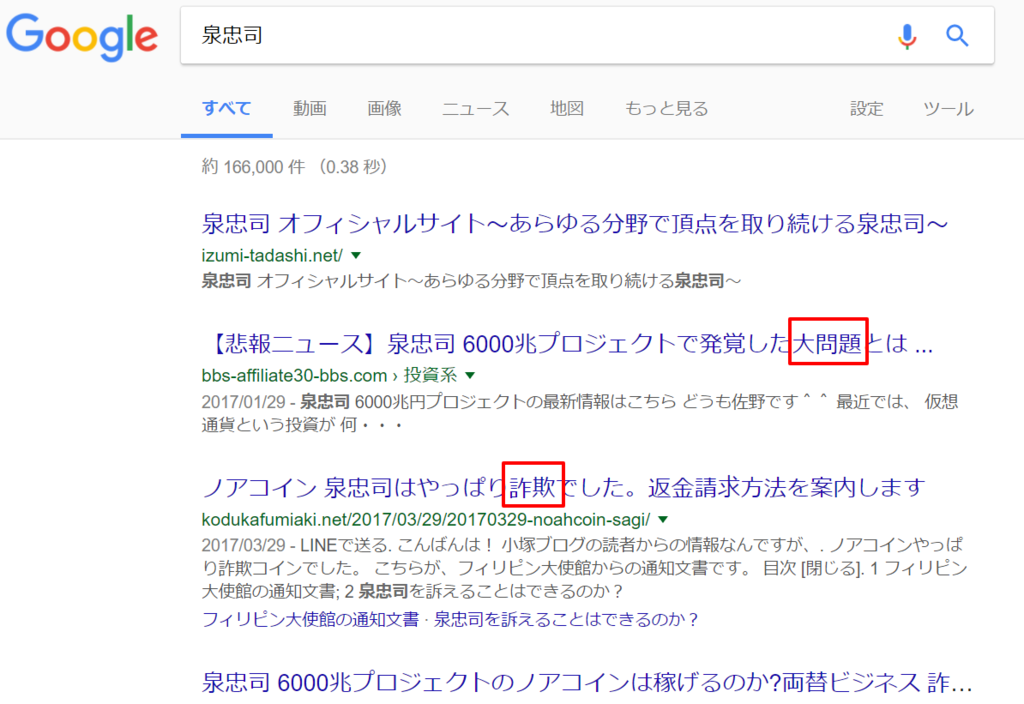Switch to the 動画 tab
1024x704 pixels.
click(x=310, y=108)
